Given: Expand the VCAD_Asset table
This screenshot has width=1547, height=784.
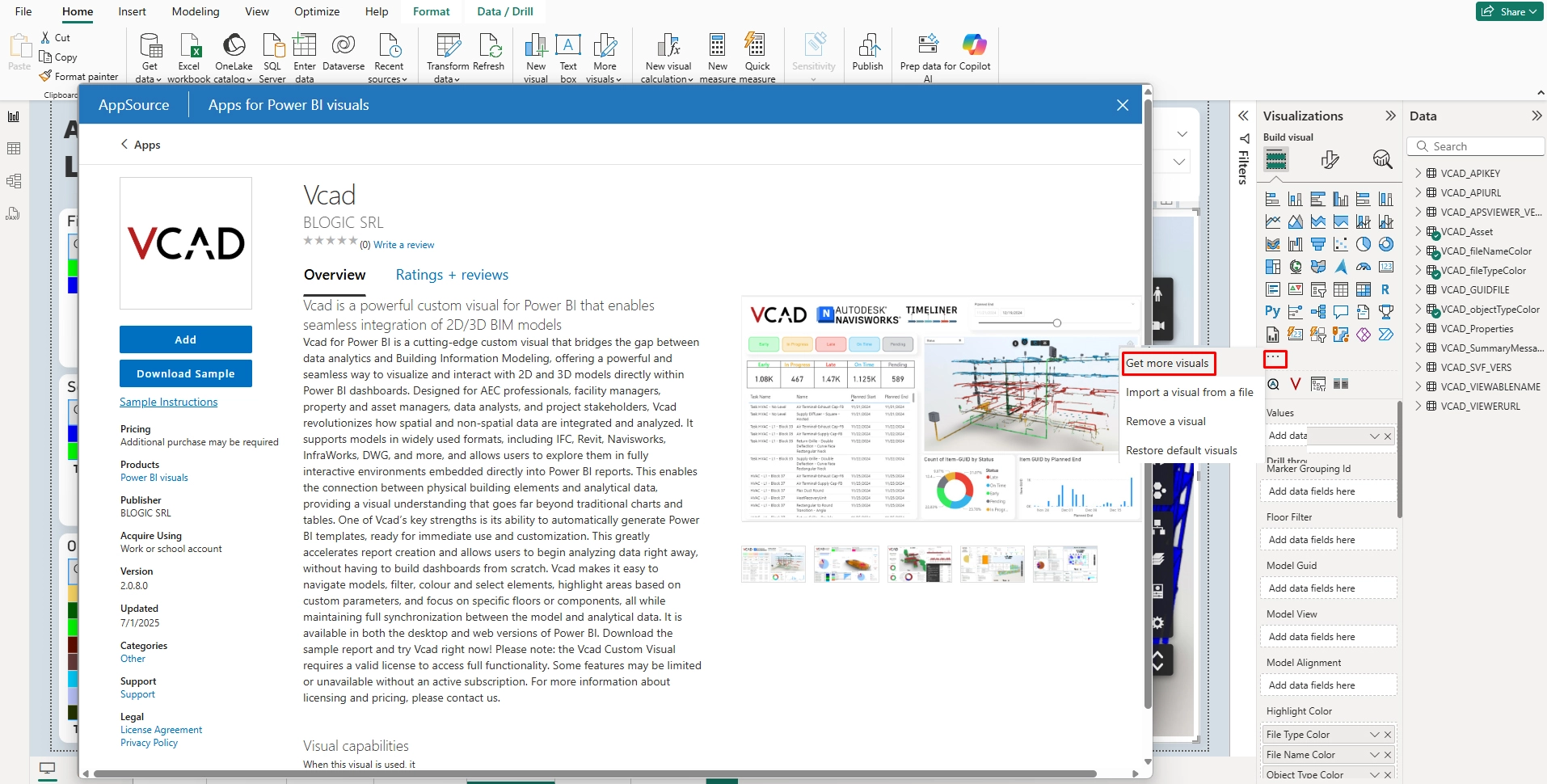Looking at the screenshot, I should (1418, 231).
